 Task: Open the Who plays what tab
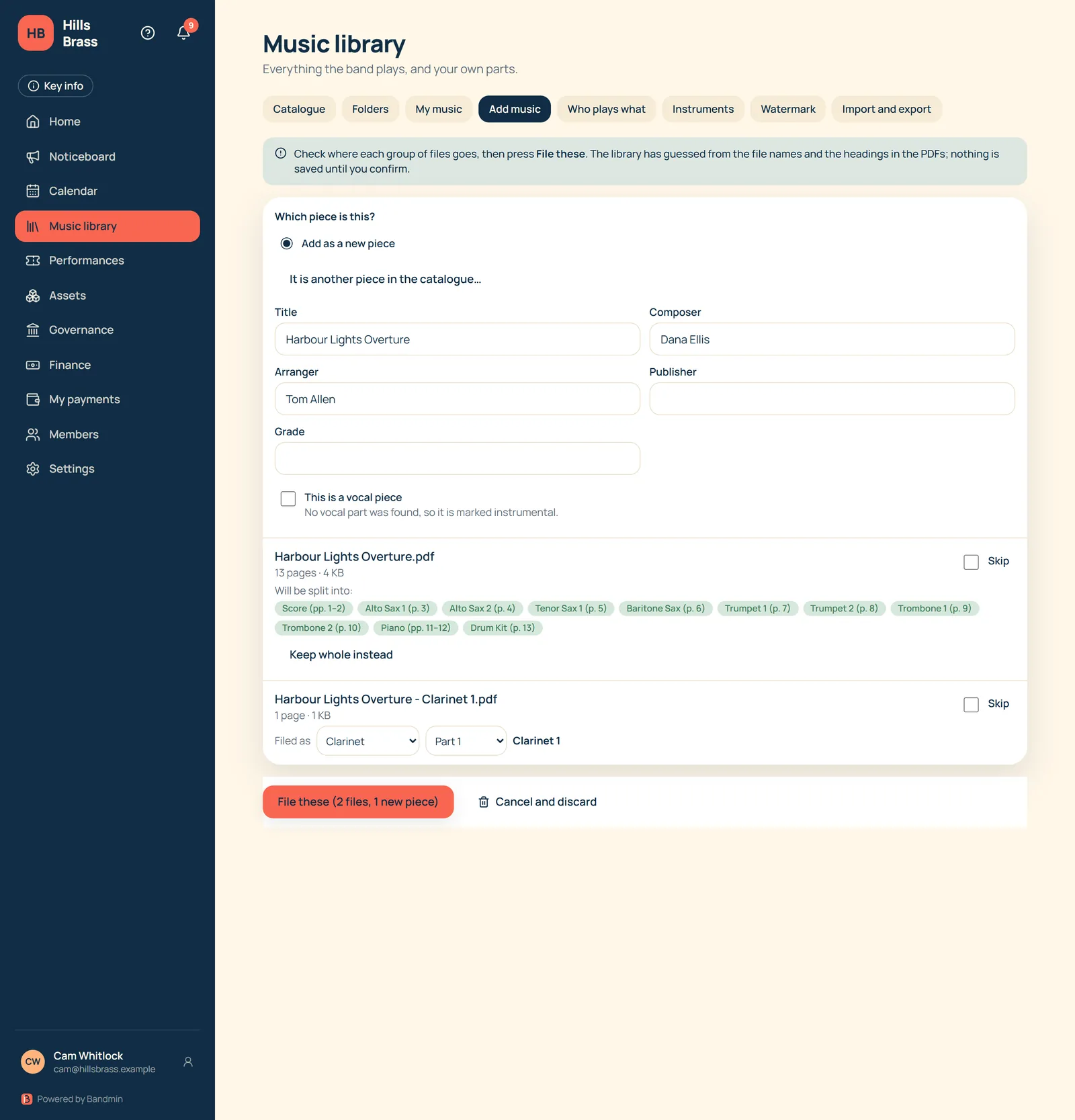[606, 109]
